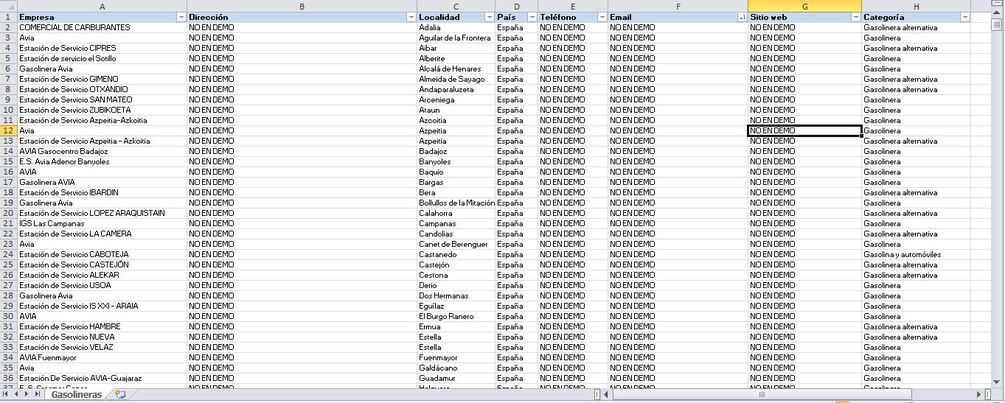
Task: Open the País column filter dropdown
Action: tap(532, 17)
